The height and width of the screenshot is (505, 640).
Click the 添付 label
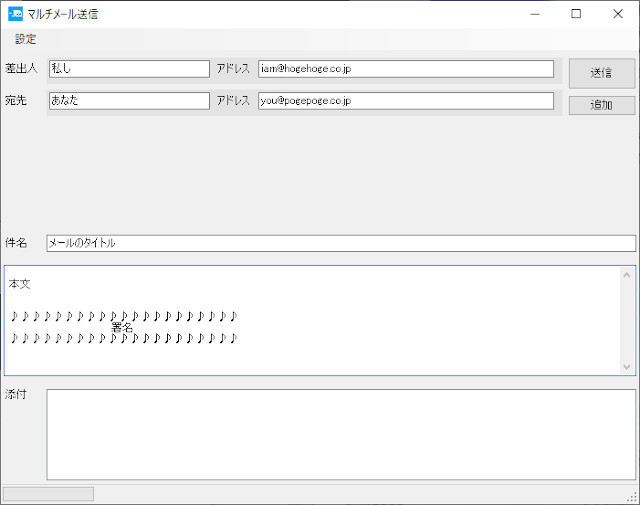[x=16, y=394]
